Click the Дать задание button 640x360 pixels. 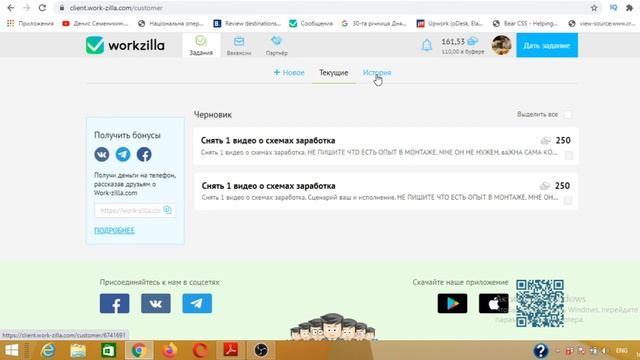[547, 45]
